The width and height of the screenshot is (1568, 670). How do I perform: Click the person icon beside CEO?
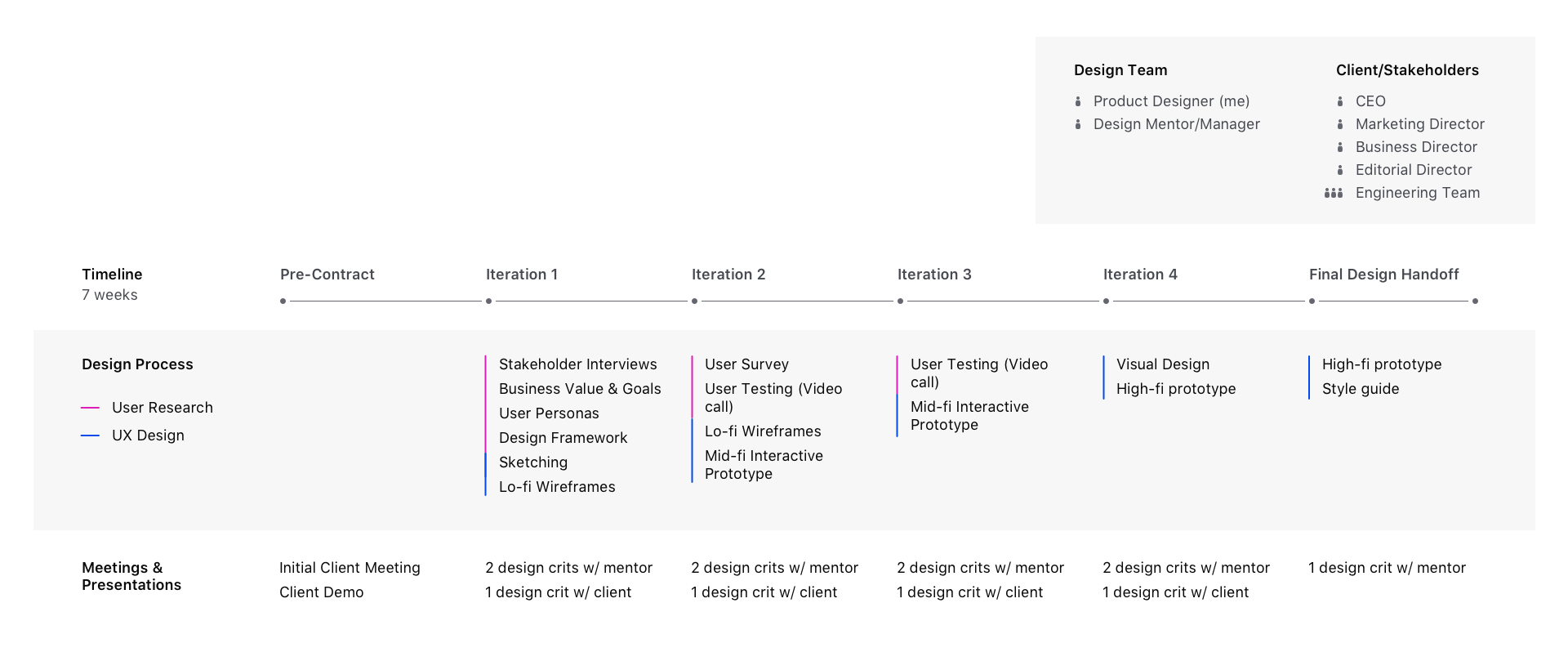click(x=1340, y=101)
